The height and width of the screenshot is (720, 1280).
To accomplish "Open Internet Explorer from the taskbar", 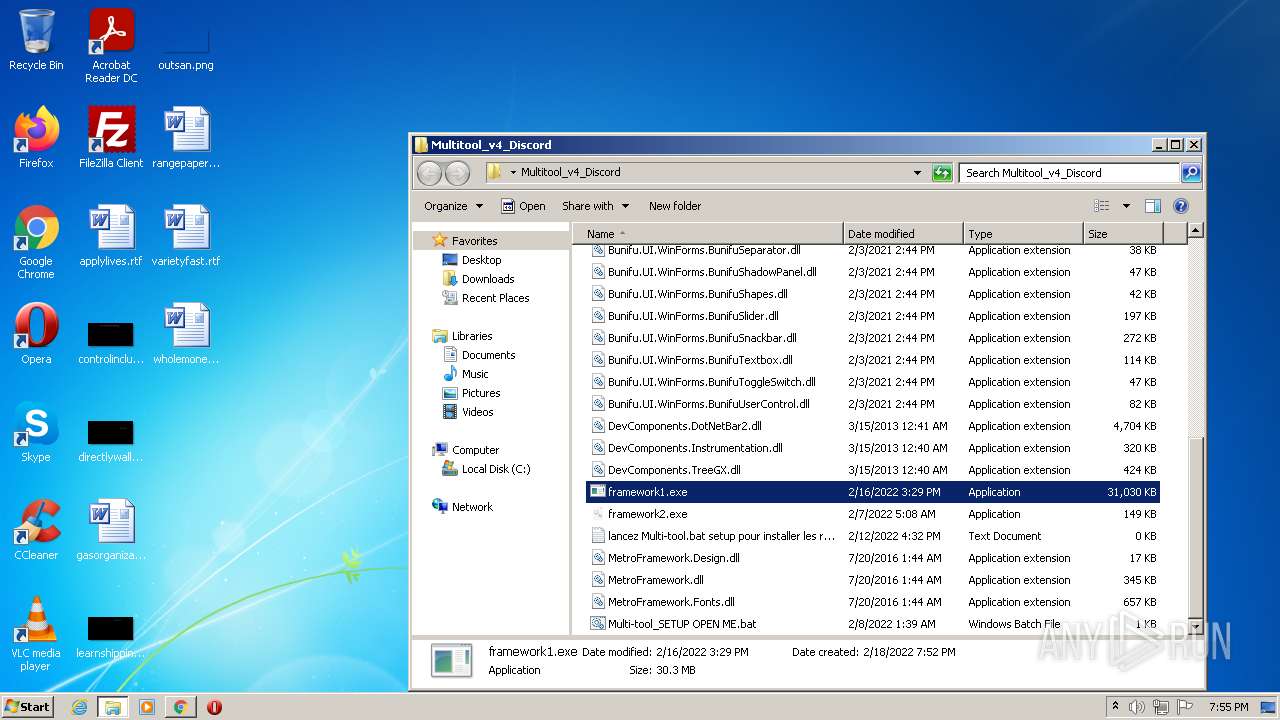I will (80, 707).
